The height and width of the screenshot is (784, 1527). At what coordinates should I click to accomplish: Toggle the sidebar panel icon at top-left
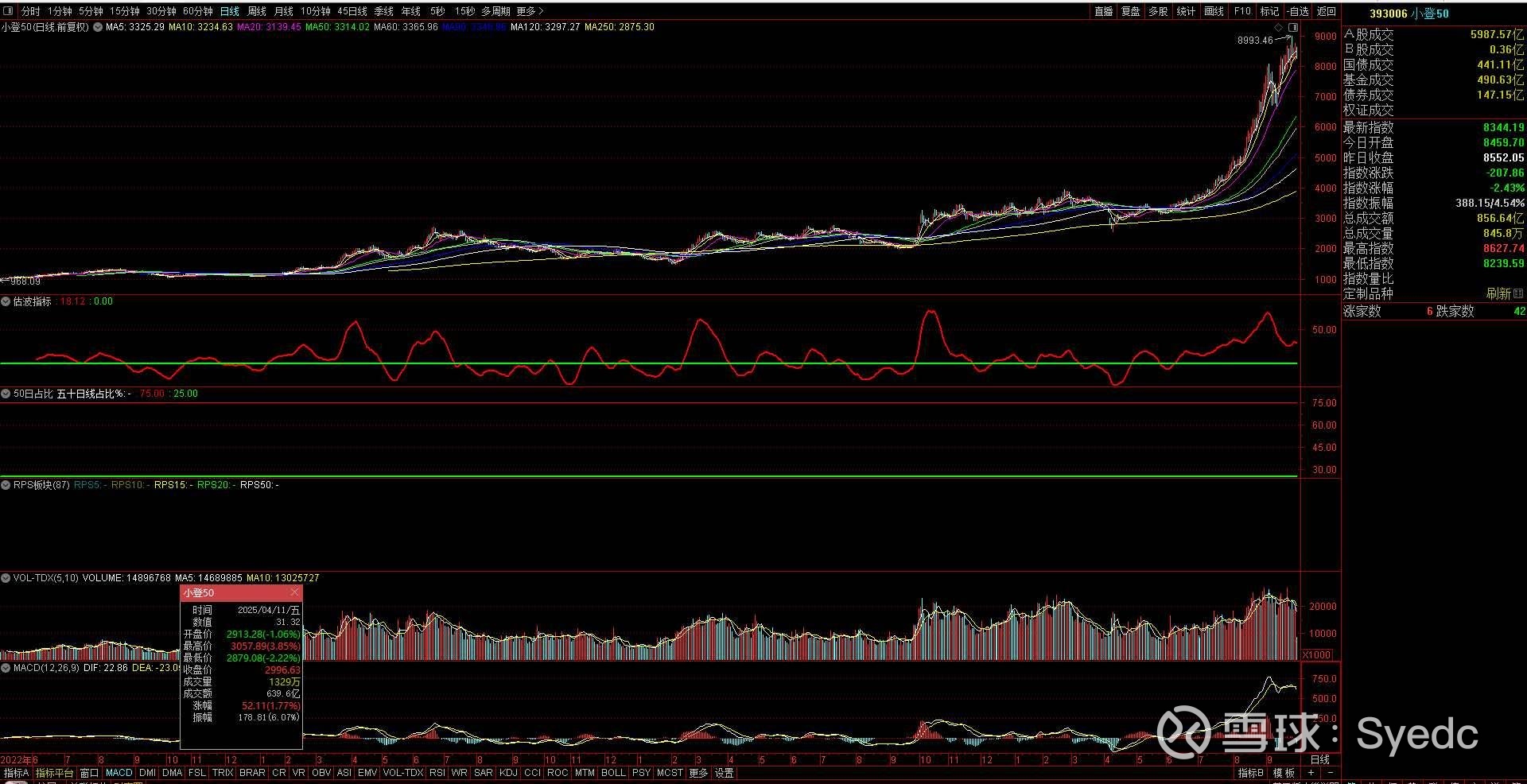point(8,11)
